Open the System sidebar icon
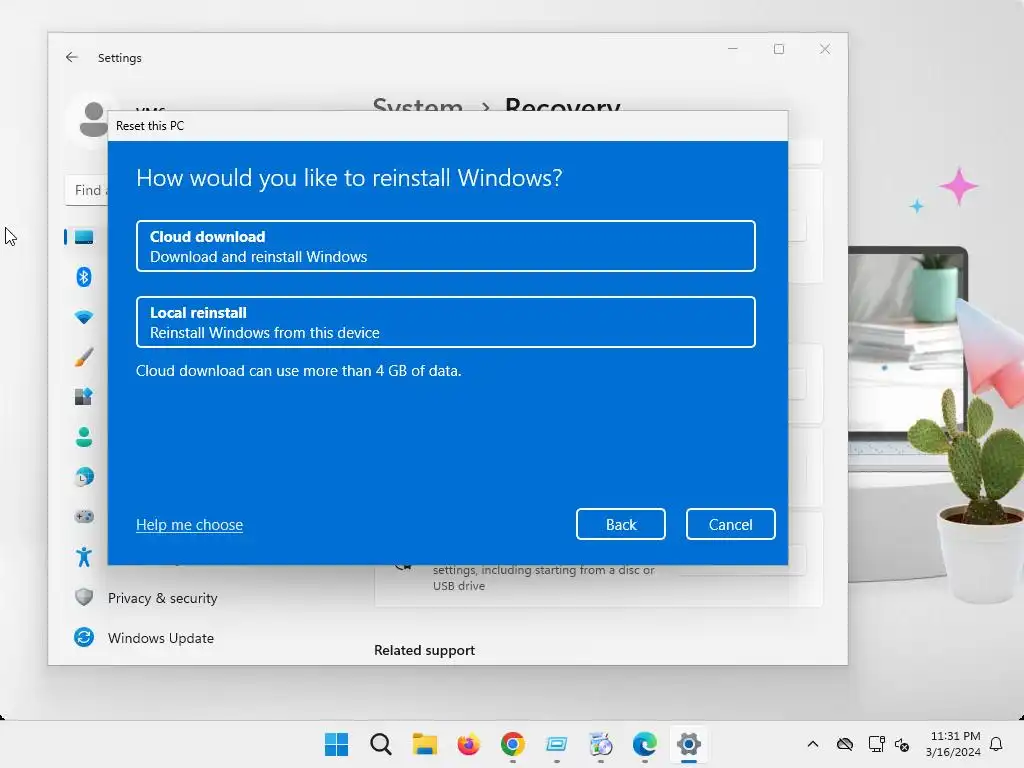The height and width of the screenshot is (768, 1024). (x=84, y=237)
